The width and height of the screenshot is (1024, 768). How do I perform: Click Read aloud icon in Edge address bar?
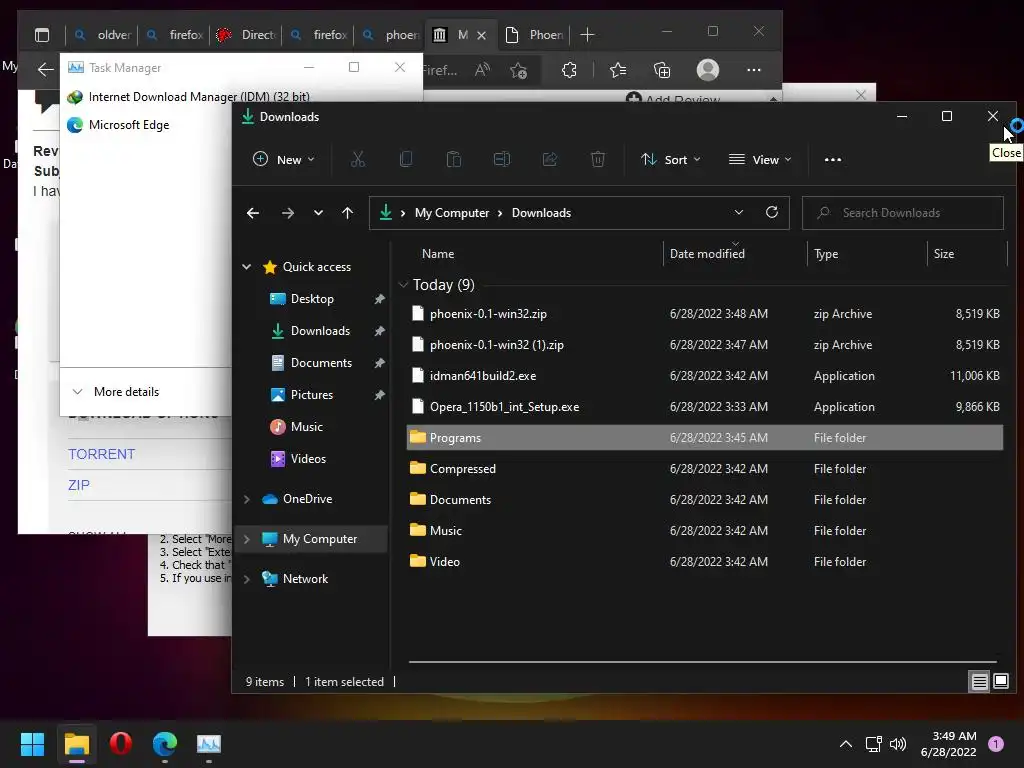click(482, 70)
